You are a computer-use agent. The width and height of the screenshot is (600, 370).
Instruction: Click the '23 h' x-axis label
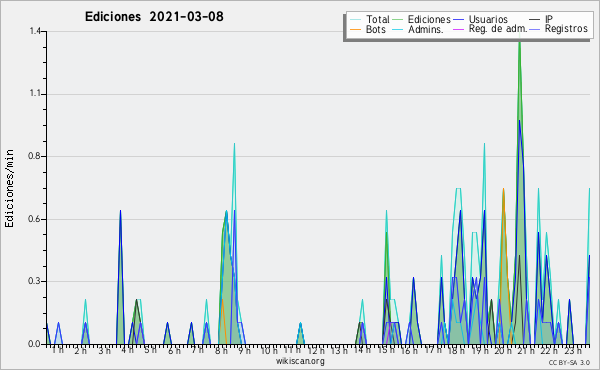tap(573, 350)
